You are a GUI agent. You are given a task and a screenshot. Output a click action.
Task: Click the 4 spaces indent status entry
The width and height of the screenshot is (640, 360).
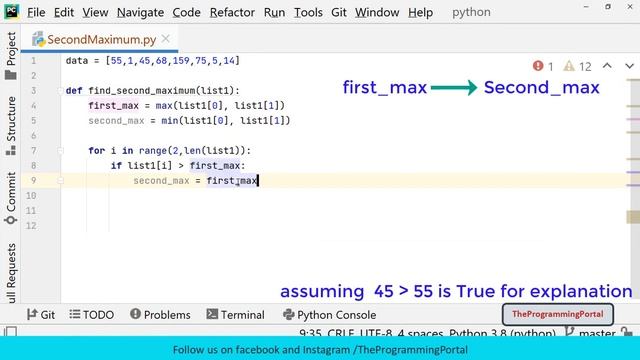pyautogui.click(x=421, y=332)
